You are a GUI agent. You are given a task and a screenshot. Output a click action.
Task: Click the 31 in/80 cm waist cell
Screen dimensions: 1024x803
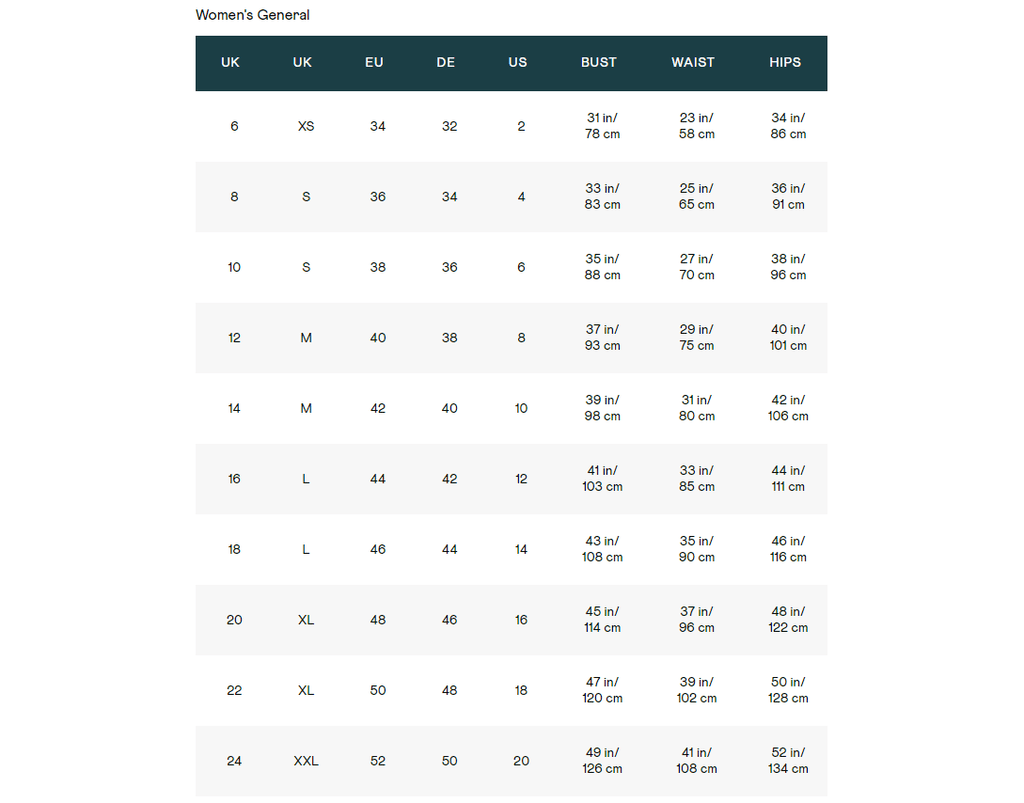click(x=697, y=408)
